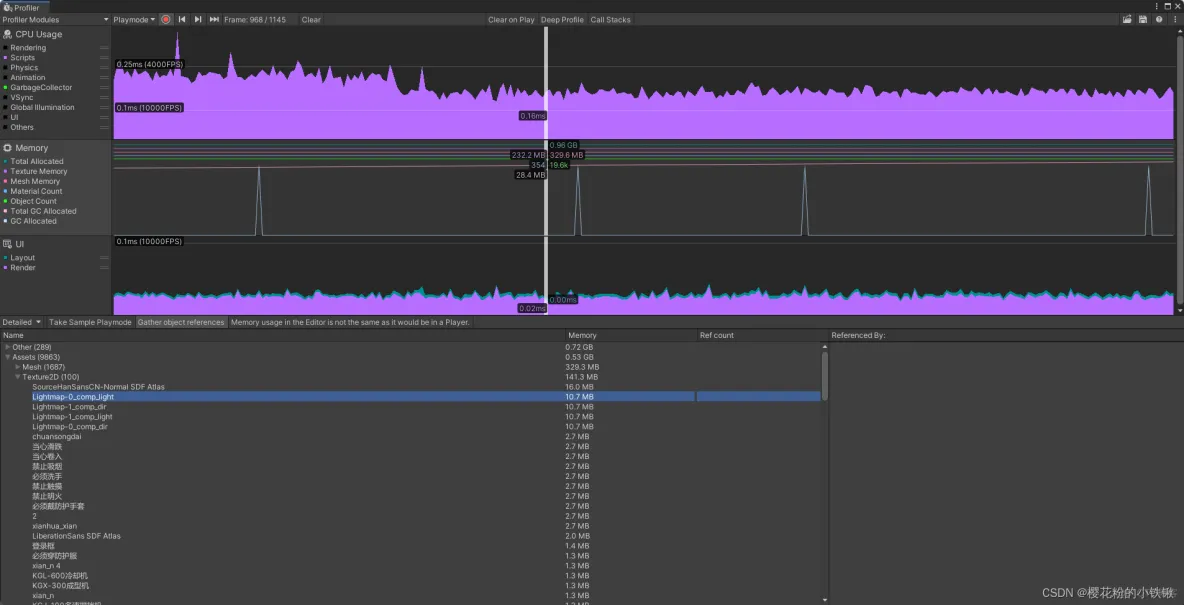1184x605 pixels.
Task: Click the reorder handle beside Rendering
Action: pos(104,48)
